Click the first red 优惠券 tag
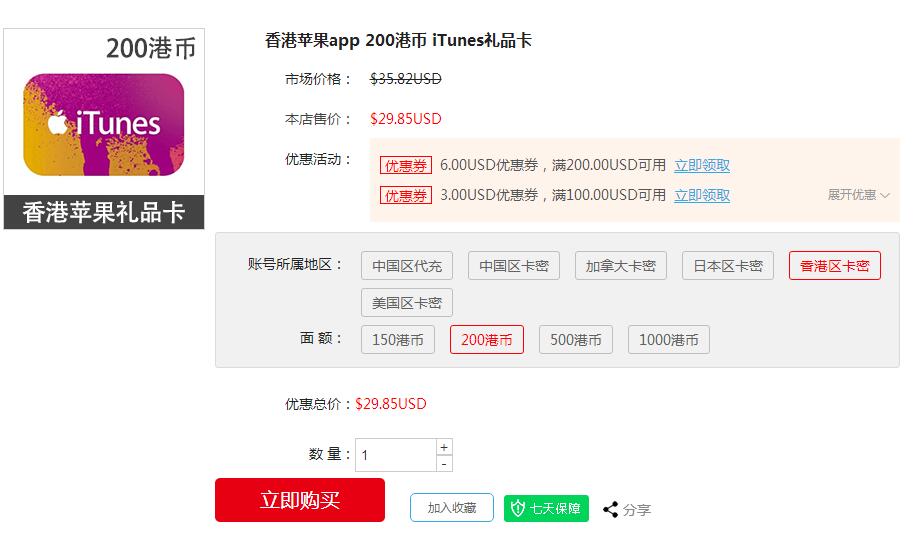 pos(406,165)
